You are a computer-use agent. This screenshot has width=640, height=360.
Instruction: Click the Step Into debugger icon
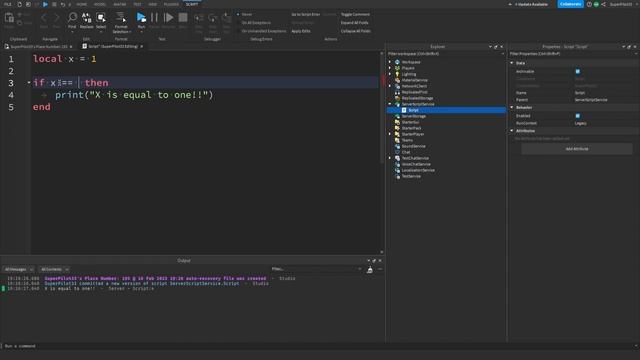pyautogui.click(x=199, y=18)
